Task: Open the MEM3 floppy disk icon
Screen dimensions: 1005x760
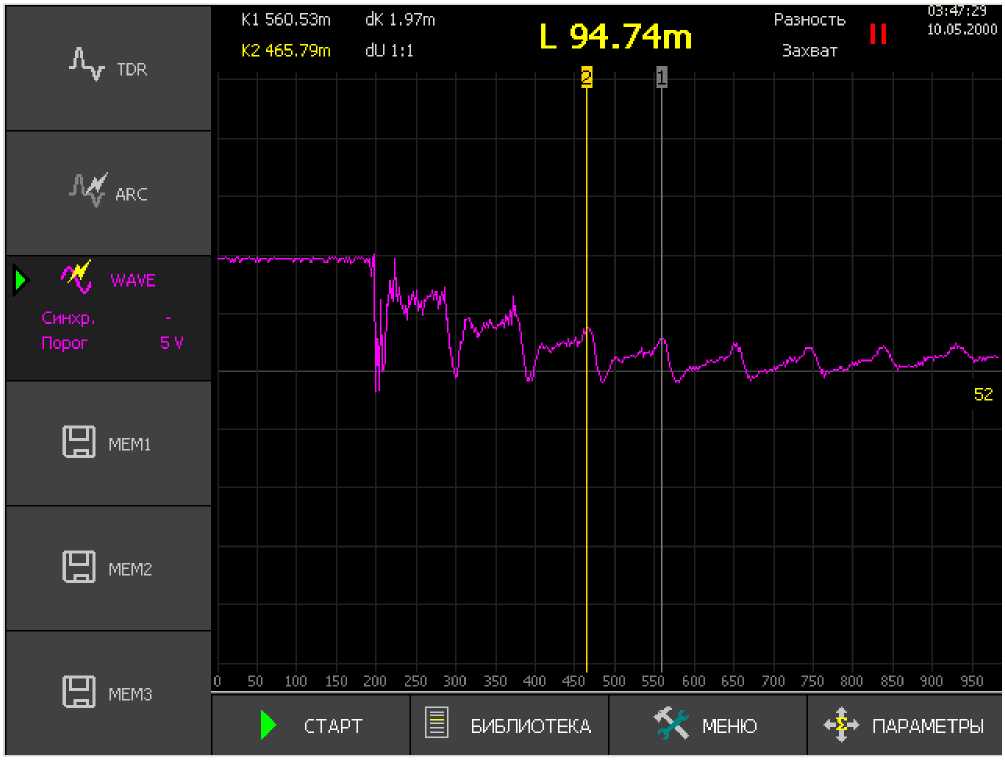Action: (79, 691)
